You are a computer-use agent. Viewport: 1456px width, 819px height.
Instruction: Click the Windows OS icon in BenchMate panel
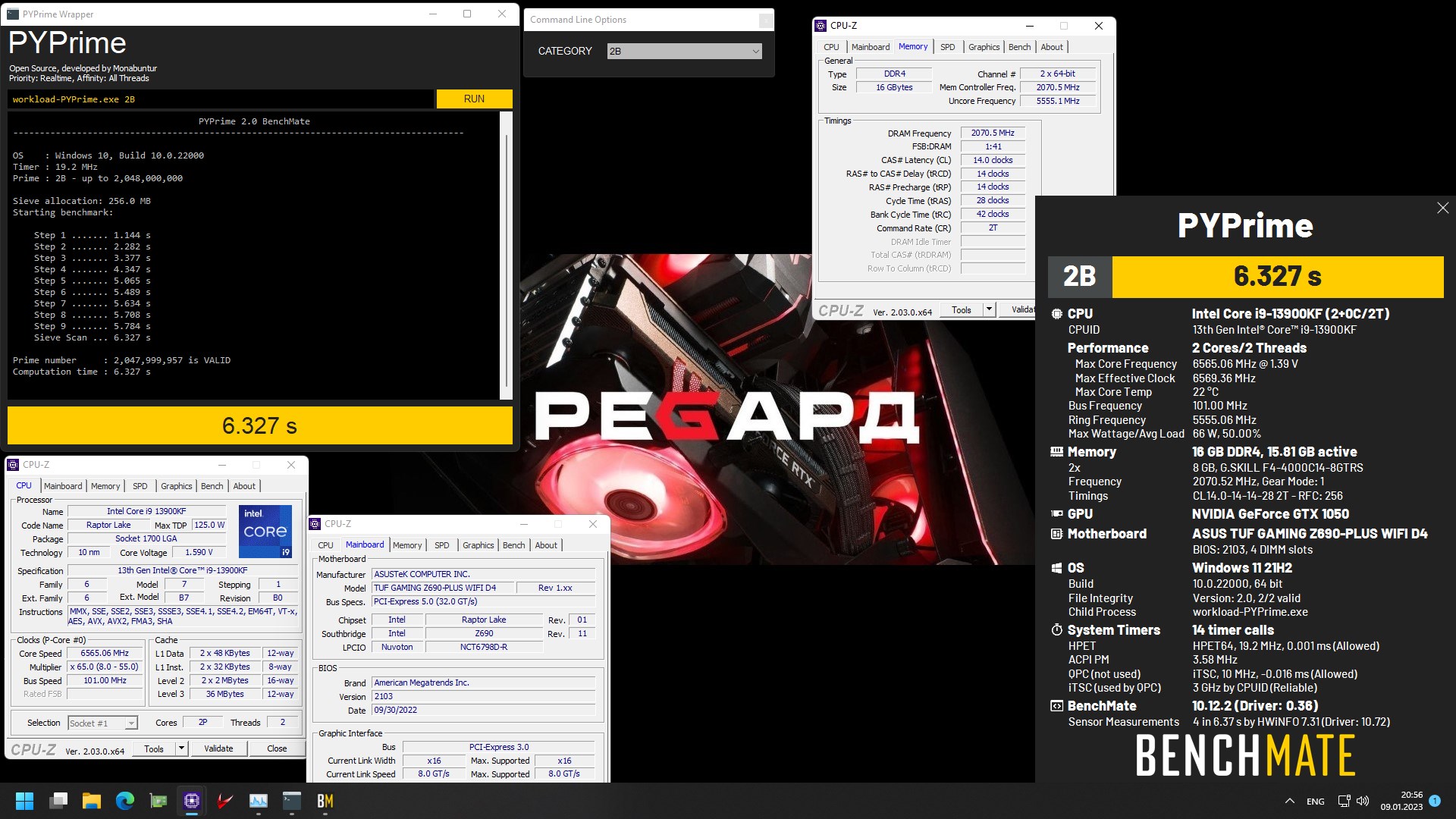(x=1057, y=568)
